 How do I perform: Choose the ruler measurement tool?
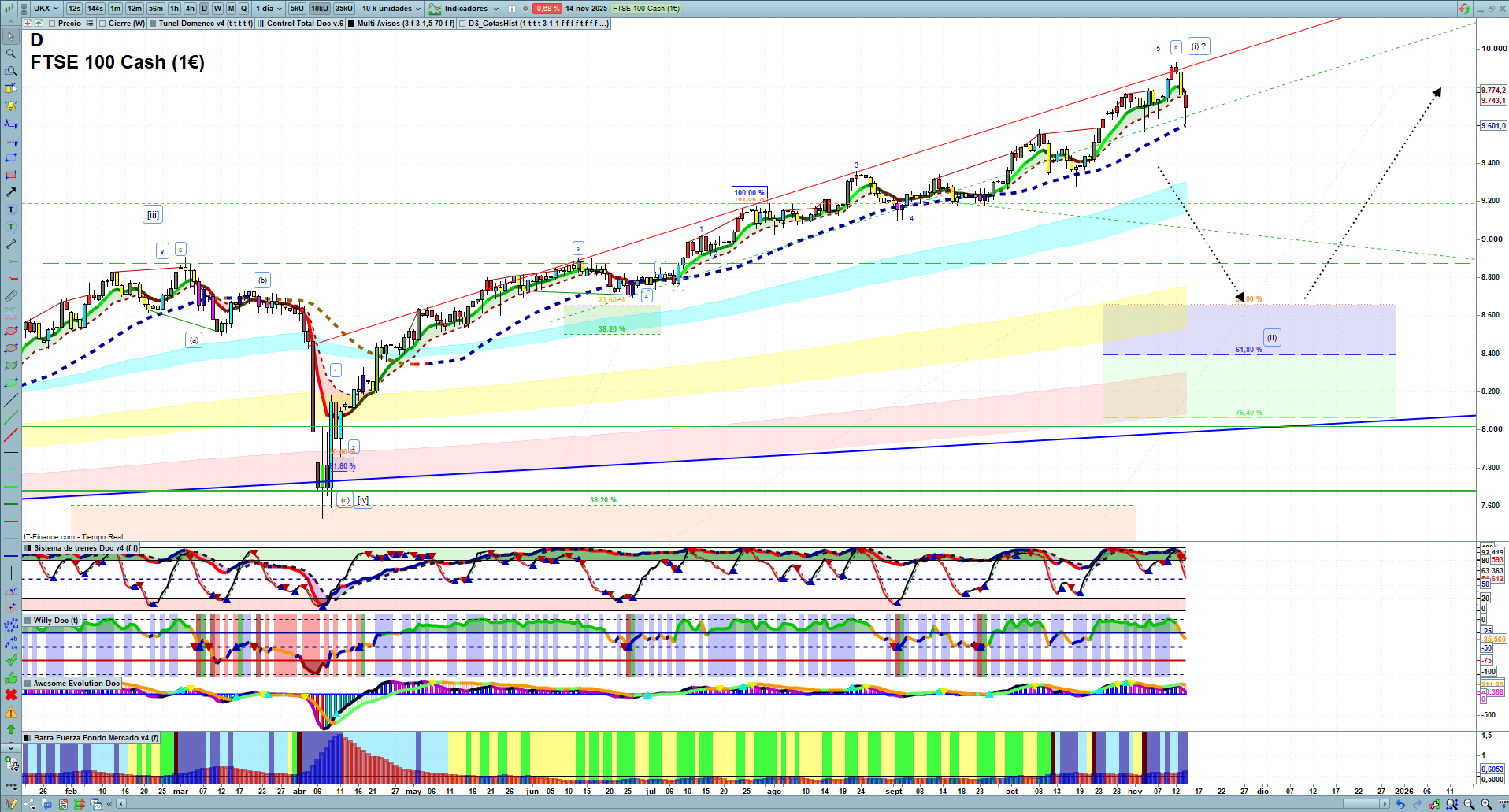point(10,296)
